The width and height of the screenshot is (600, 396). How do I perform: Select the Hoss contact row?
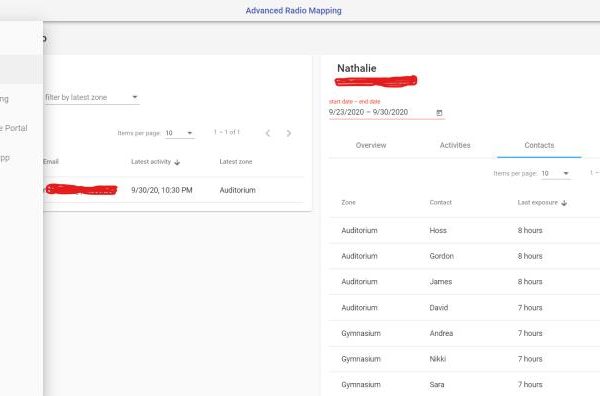tap(464, 230)
